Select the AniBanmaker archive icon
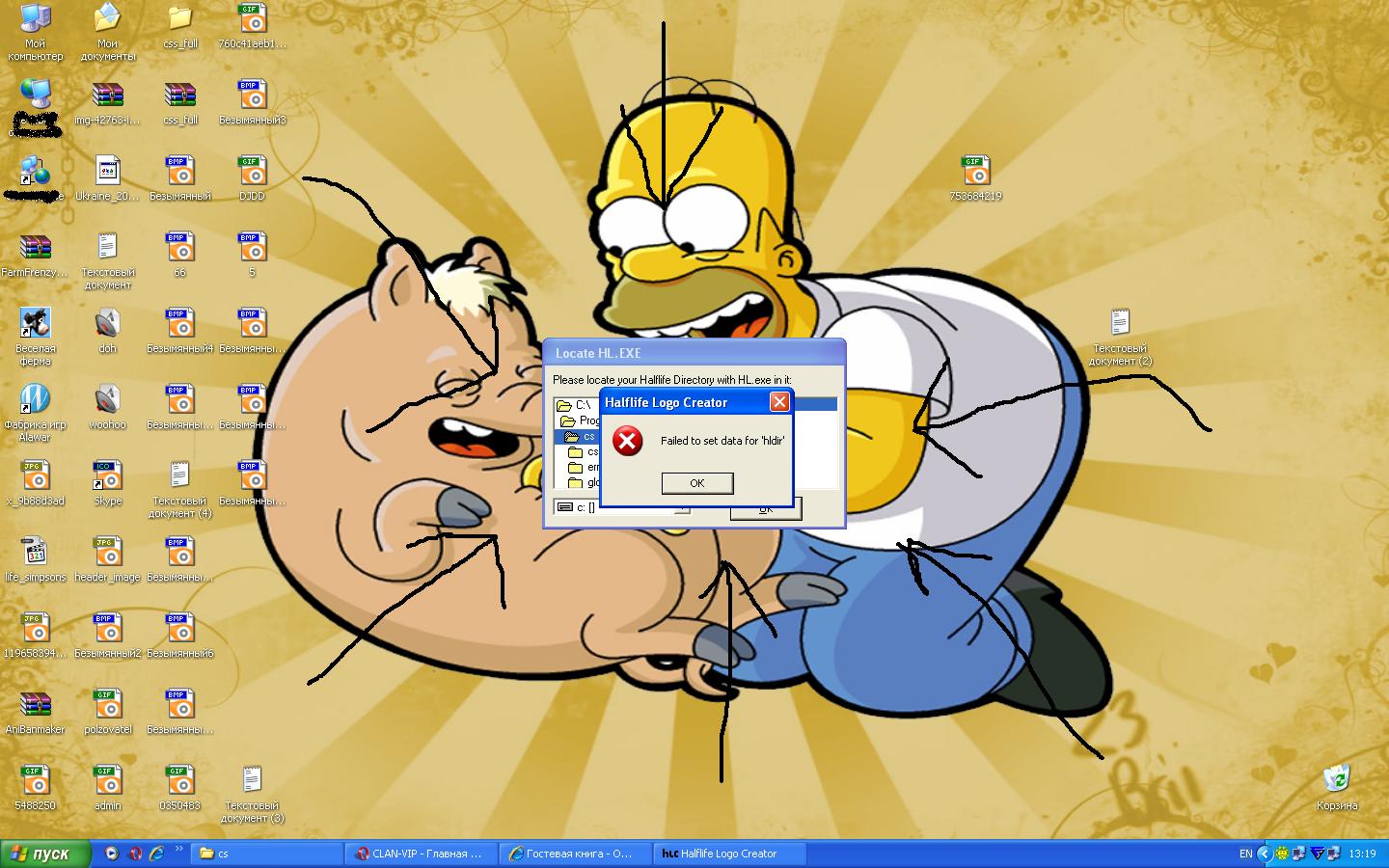The height and width of the screenshot is (868, 1389). click(x=35, y=713)
